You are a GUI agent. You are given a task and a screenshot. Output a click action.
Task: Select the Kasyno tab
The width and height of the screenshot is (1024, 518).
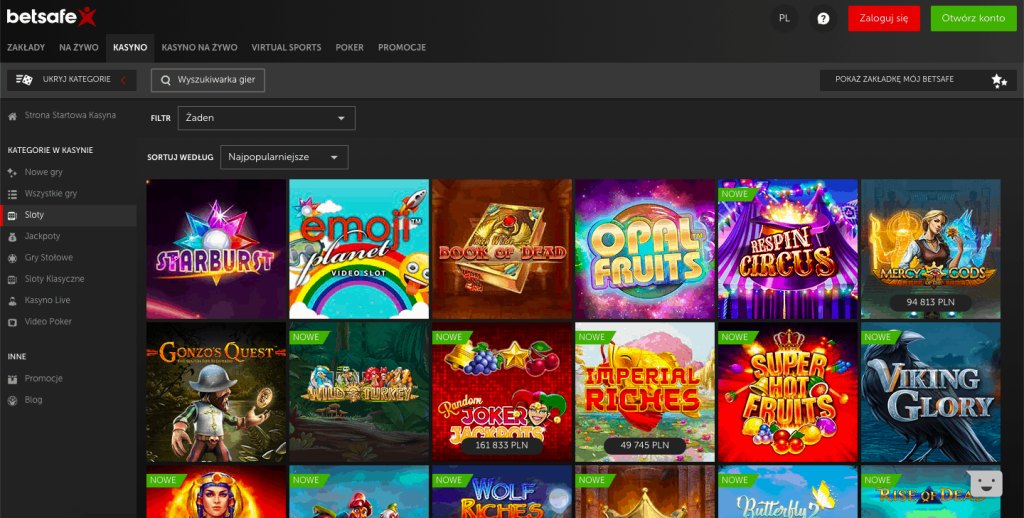pos(130,48)
